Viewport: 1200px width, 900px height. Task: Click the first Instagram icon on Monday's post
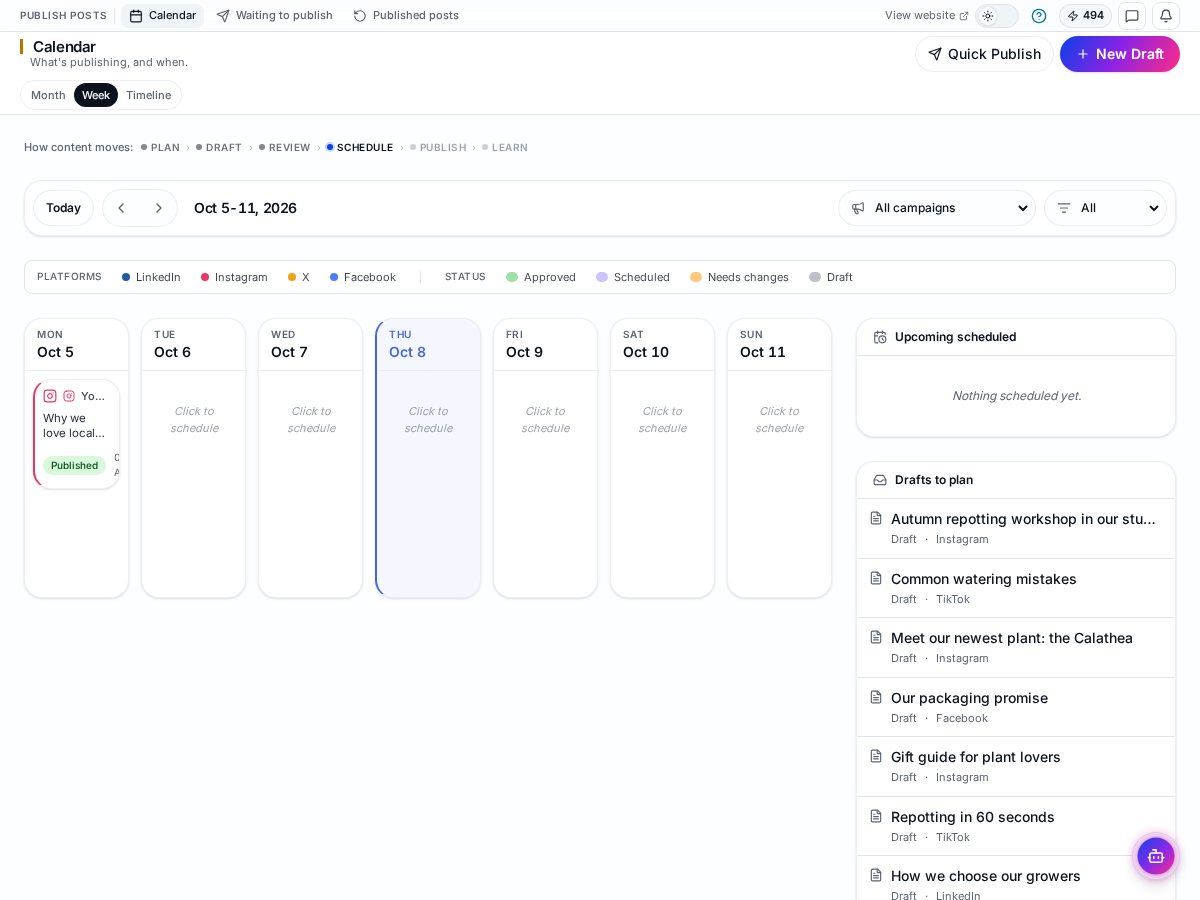(x=50, y=396)
